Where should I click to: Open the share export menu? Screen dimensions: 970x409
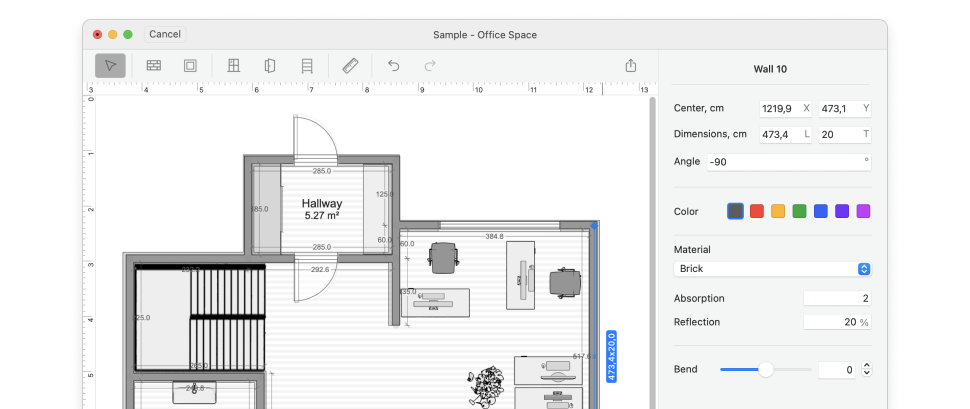coord(630,66)
